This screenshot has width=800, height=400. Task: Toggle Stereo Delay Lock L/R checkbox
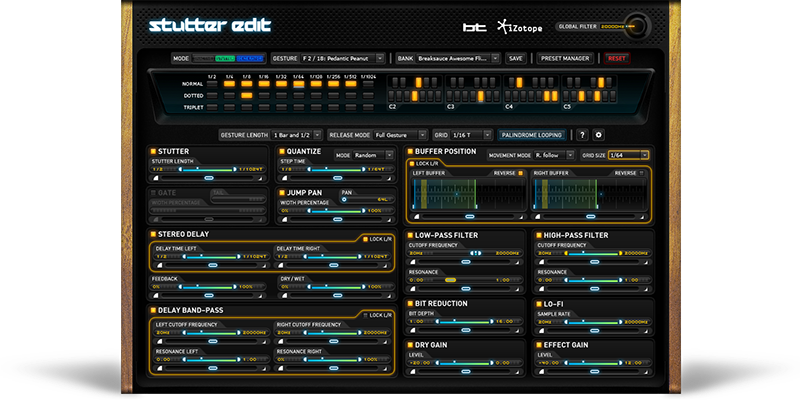[365, 239]
